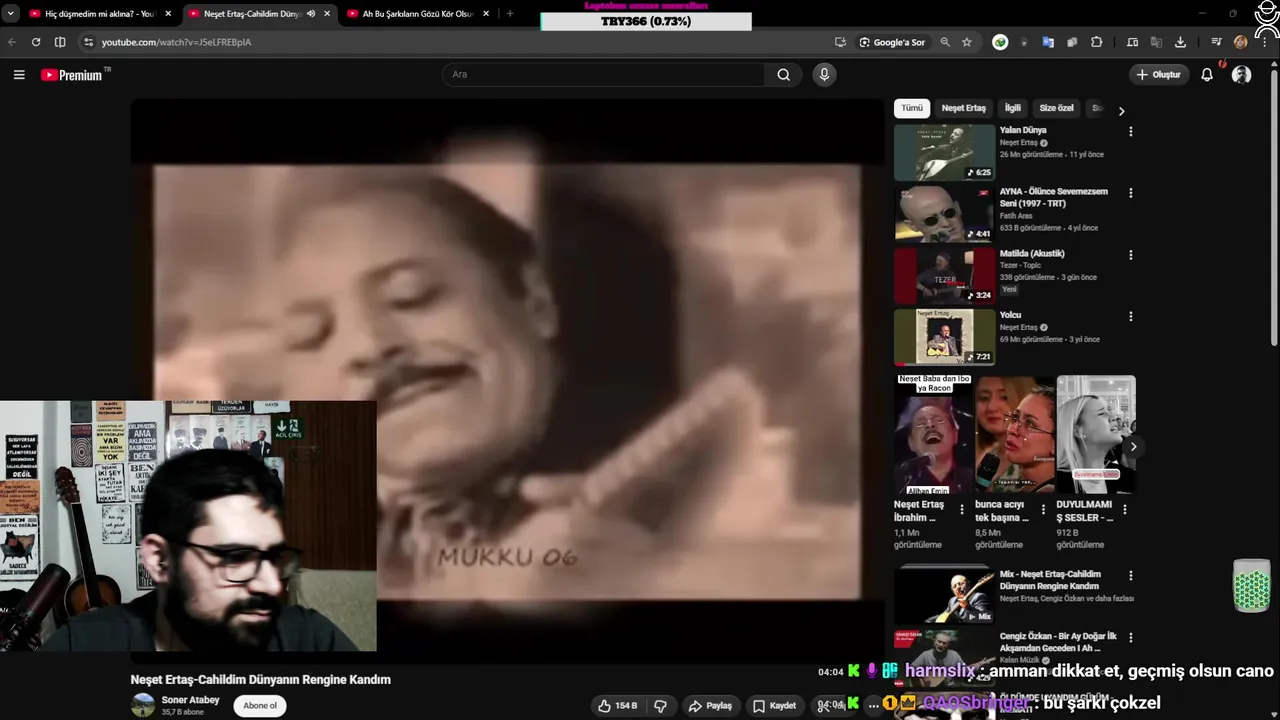Click the Google Translate extension icon
Viewport: 1280px width, 720px height.
click(x=1048, y=42)
